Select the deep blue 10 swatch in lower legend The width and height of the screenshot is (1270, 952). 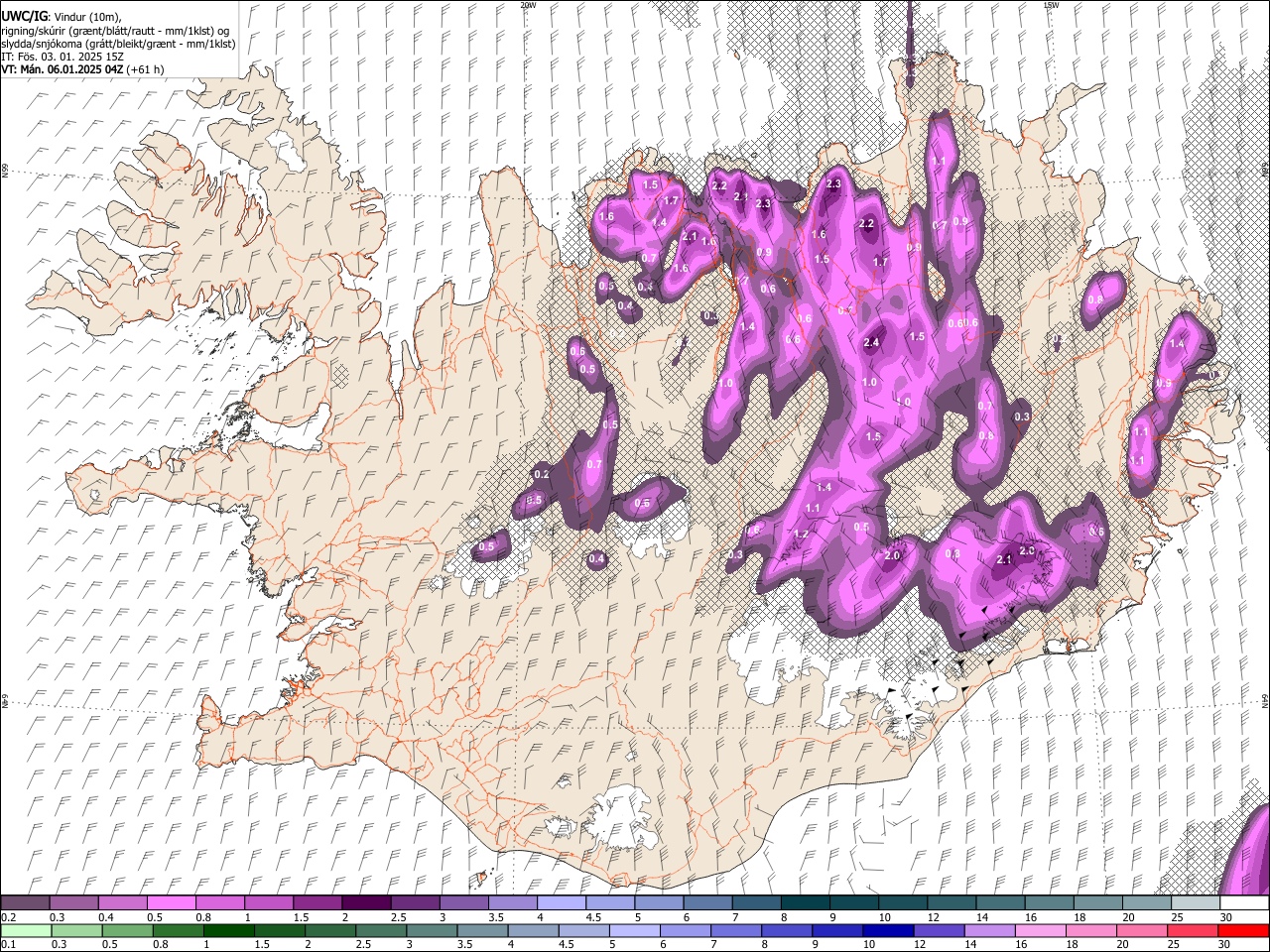888,930
